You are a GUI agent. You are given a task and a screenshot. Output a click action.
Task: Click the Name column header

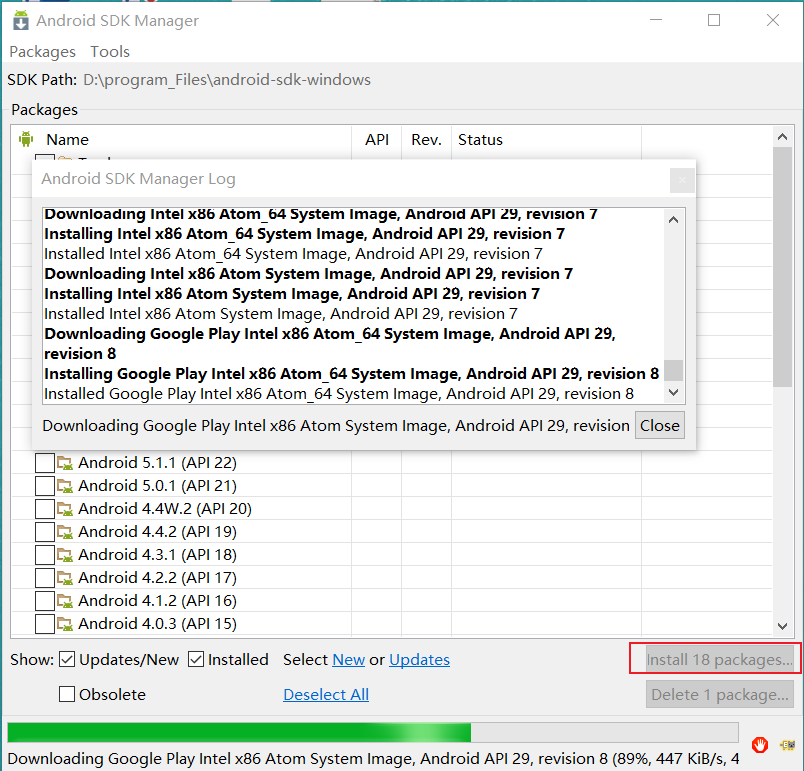[67, 140]
